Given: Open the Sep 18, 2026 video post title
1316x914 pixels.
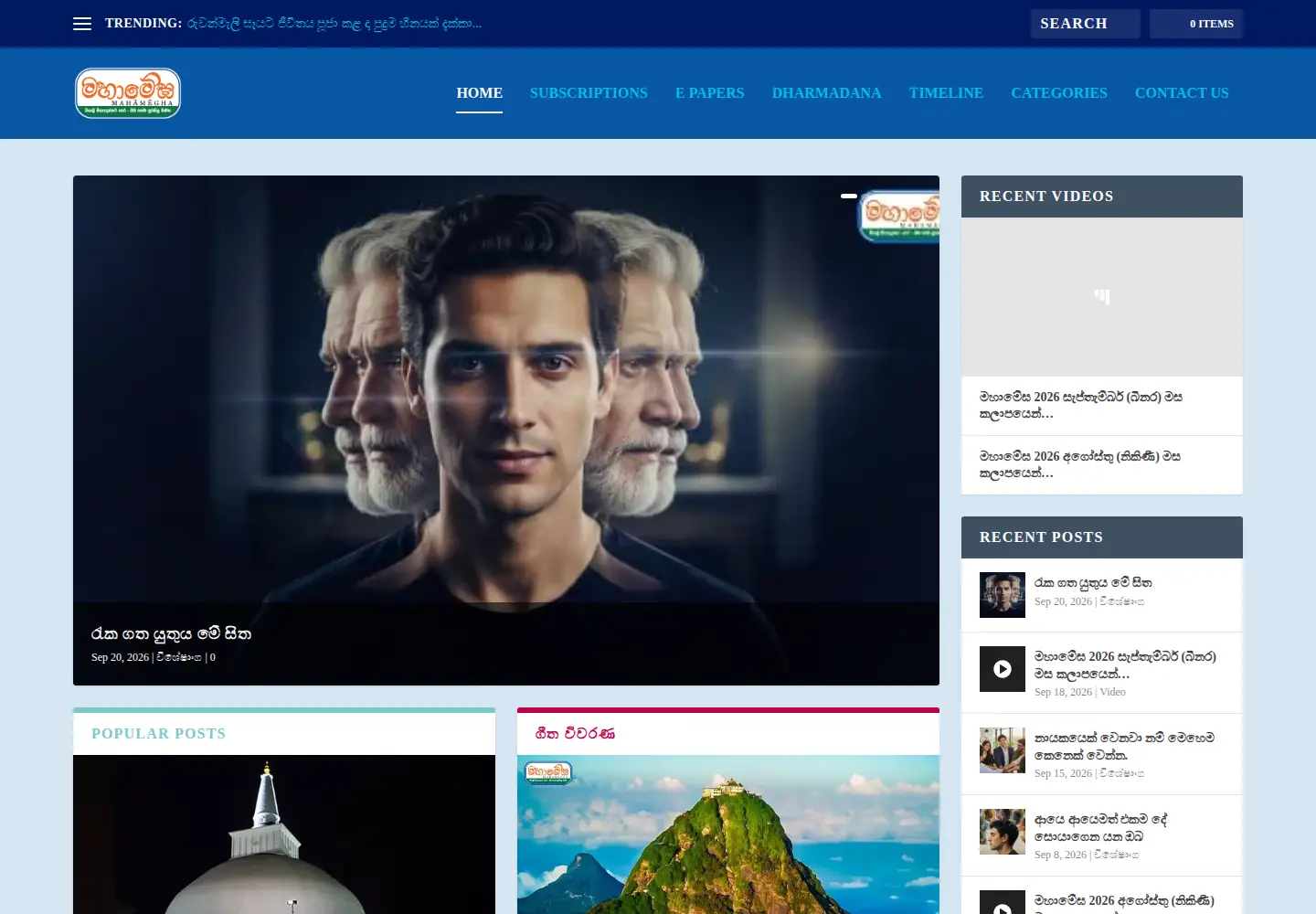Looking at the screenshot, I should (1125, 664).
